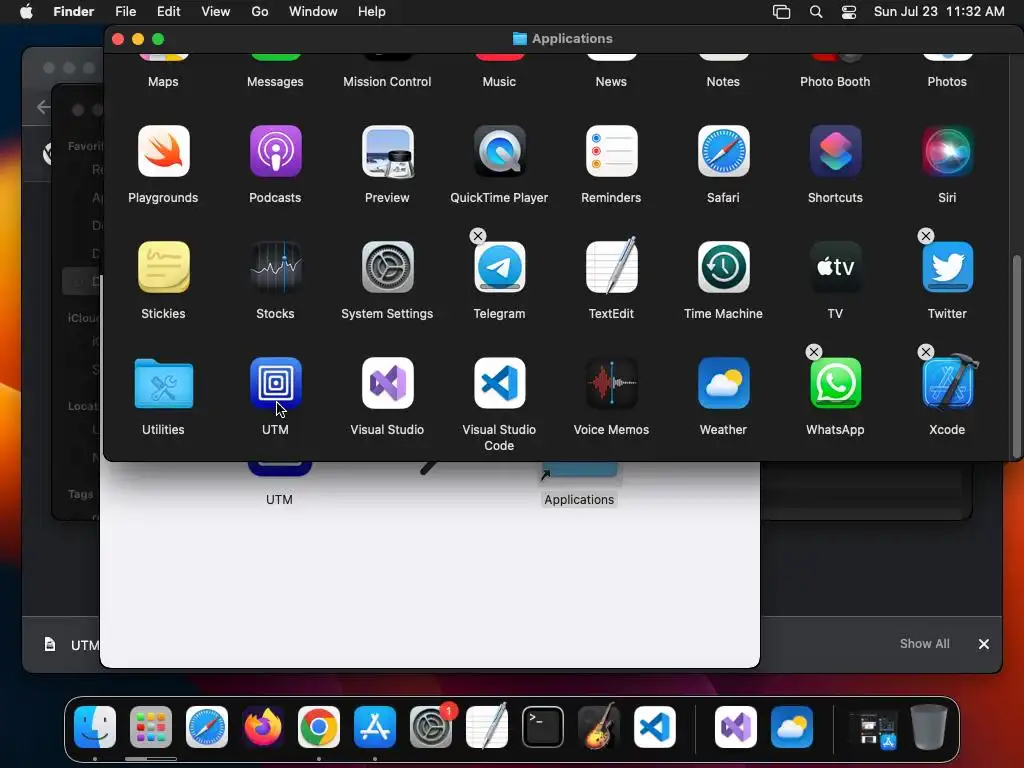Select the Reminders app icon
Screen dimensions: 1024x768
point(611,152)
